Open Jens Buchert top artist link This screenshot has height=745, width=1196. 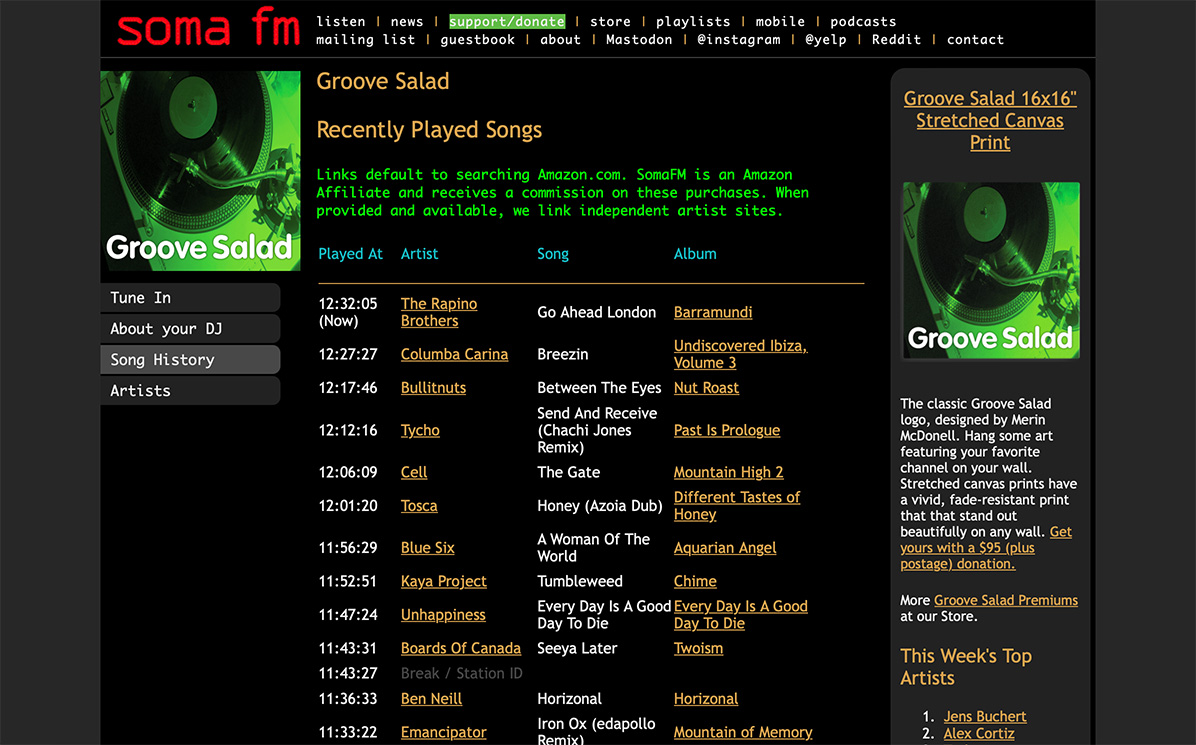pyautogui.click(x=985, y=716)
